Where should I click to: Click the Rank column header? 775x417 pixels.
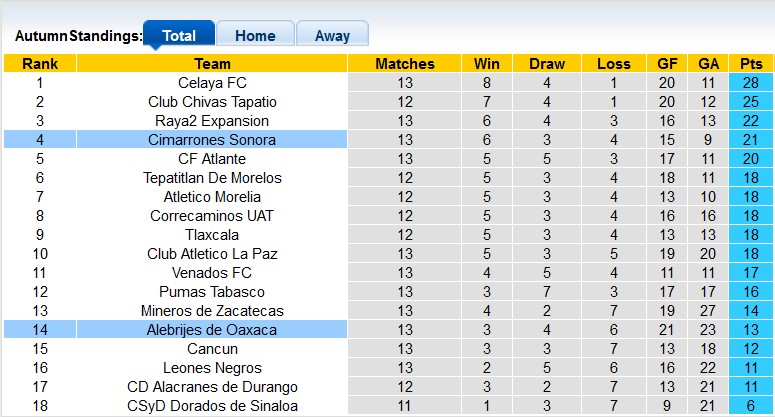(40, 64)
